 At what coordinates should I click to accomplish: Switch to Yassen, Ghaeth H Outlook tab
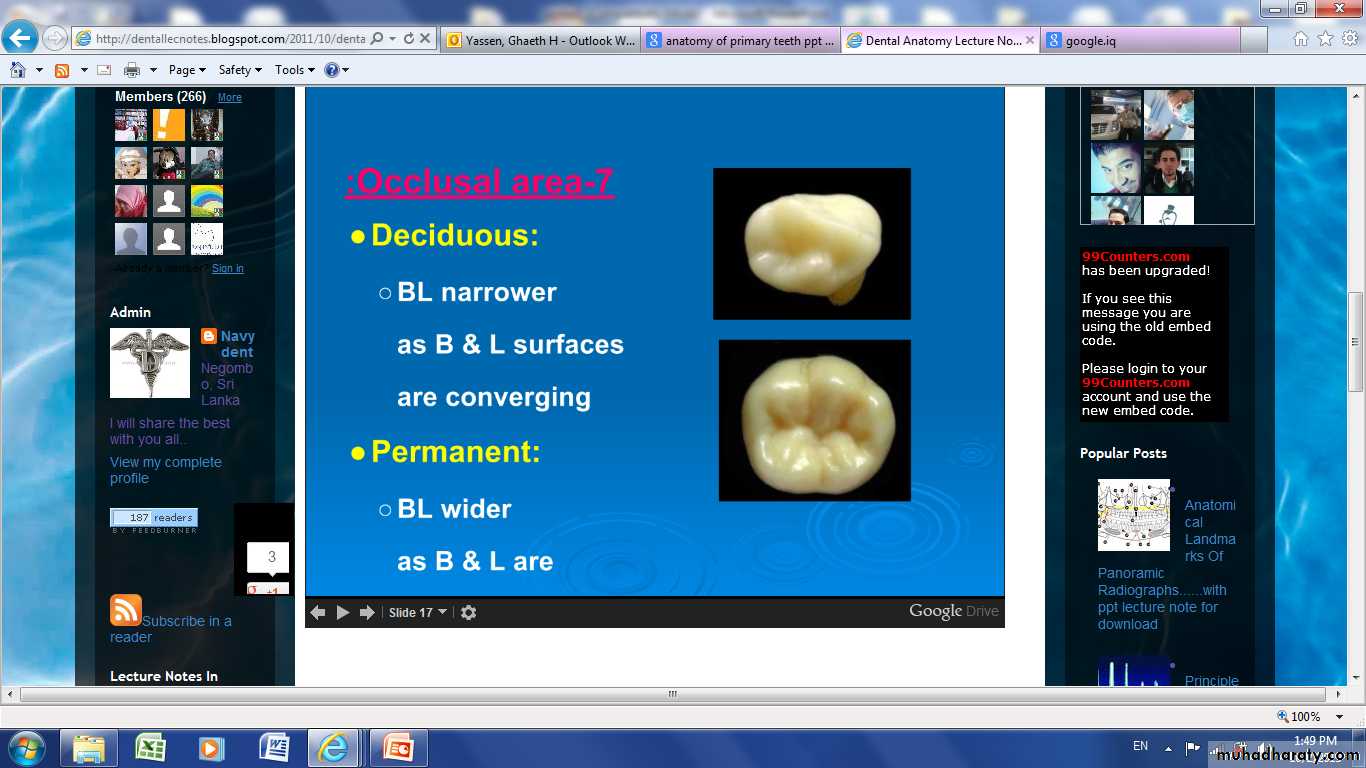(540, 41)
